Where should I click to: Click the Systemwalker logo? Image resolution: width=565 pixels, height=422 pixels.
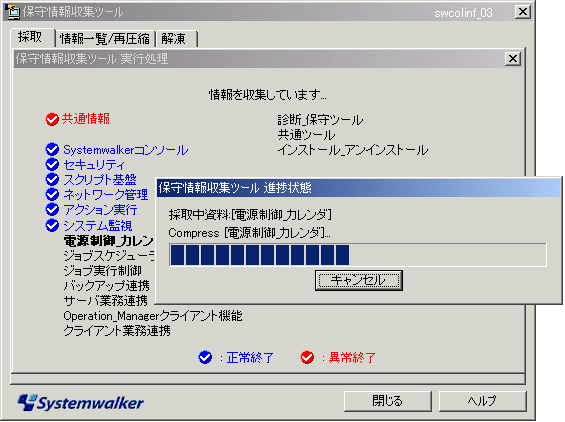81,403
